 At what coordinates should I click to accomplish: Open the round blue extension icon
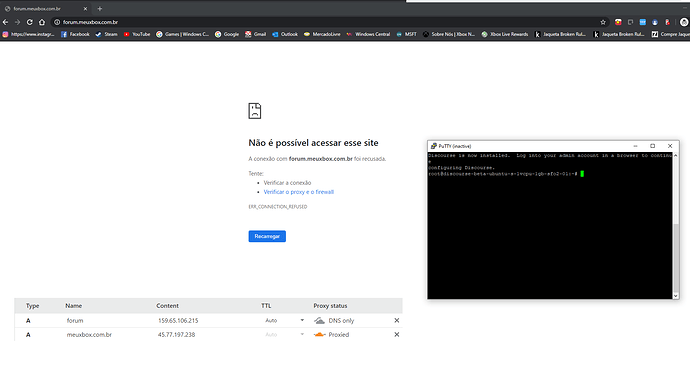point(655,22)
